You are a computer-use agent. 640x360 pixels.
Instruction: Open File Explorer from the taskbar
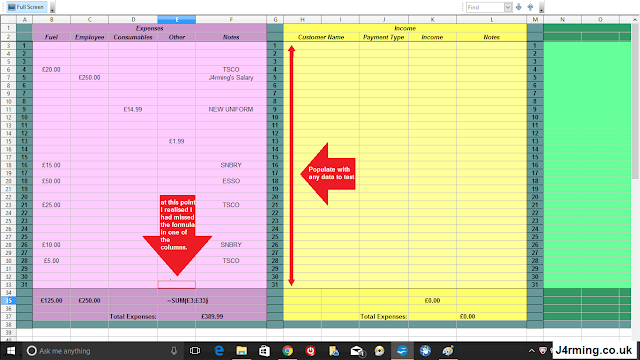click(242, 351)
